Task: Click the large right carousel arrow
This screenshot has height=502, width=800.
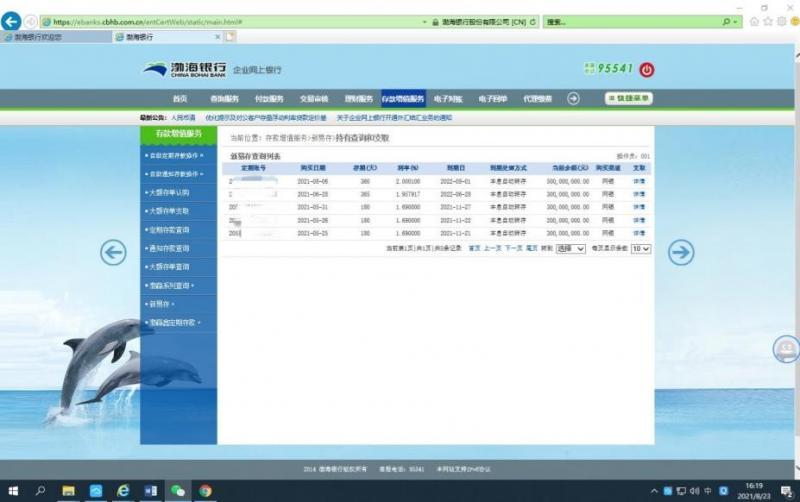Action: (x=681, y=252)
